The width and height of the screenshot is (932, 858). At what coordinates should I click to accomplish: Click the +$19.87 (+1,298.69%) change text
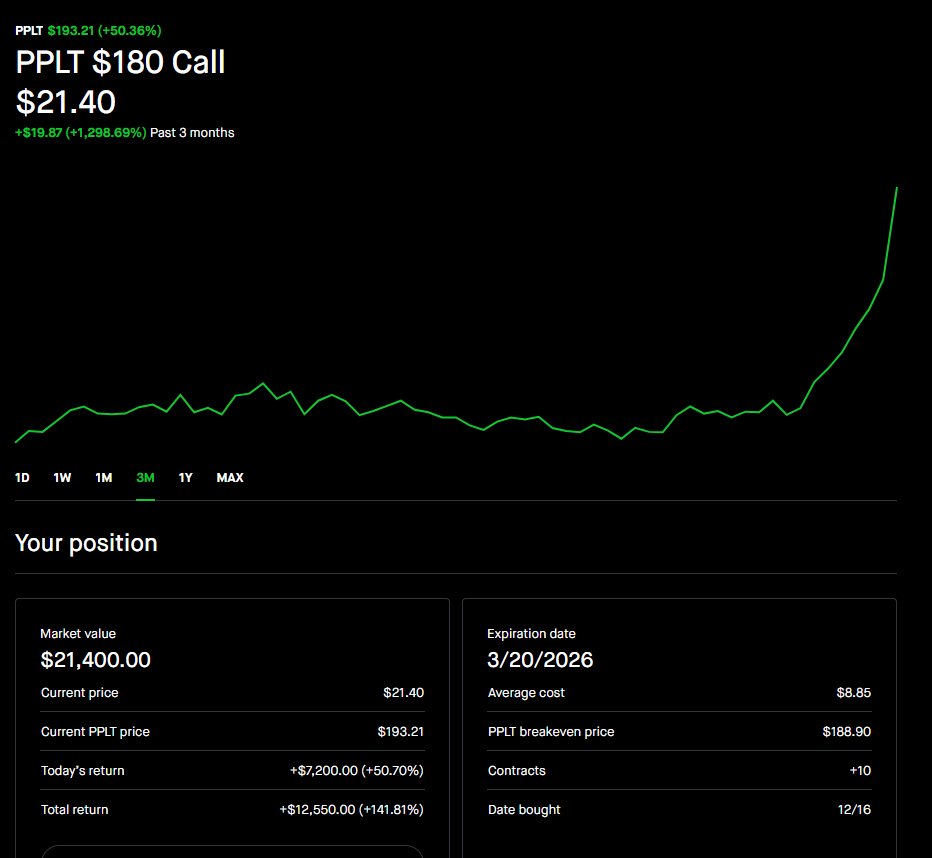pyautogui.click(x=80, y=133)
